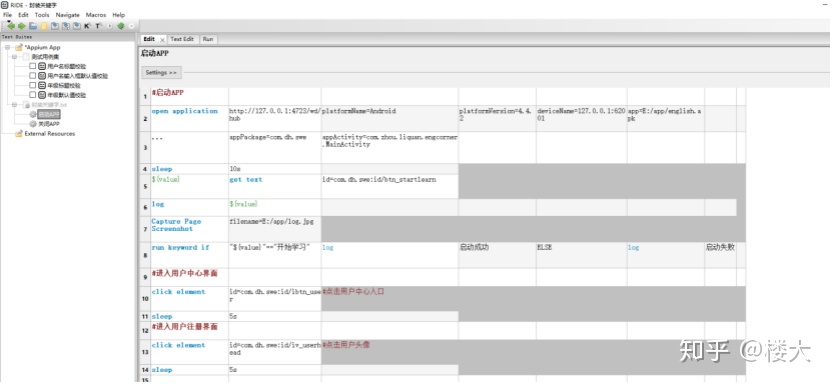Close the Edit tab with its X
832x384 pixels.
162,40
